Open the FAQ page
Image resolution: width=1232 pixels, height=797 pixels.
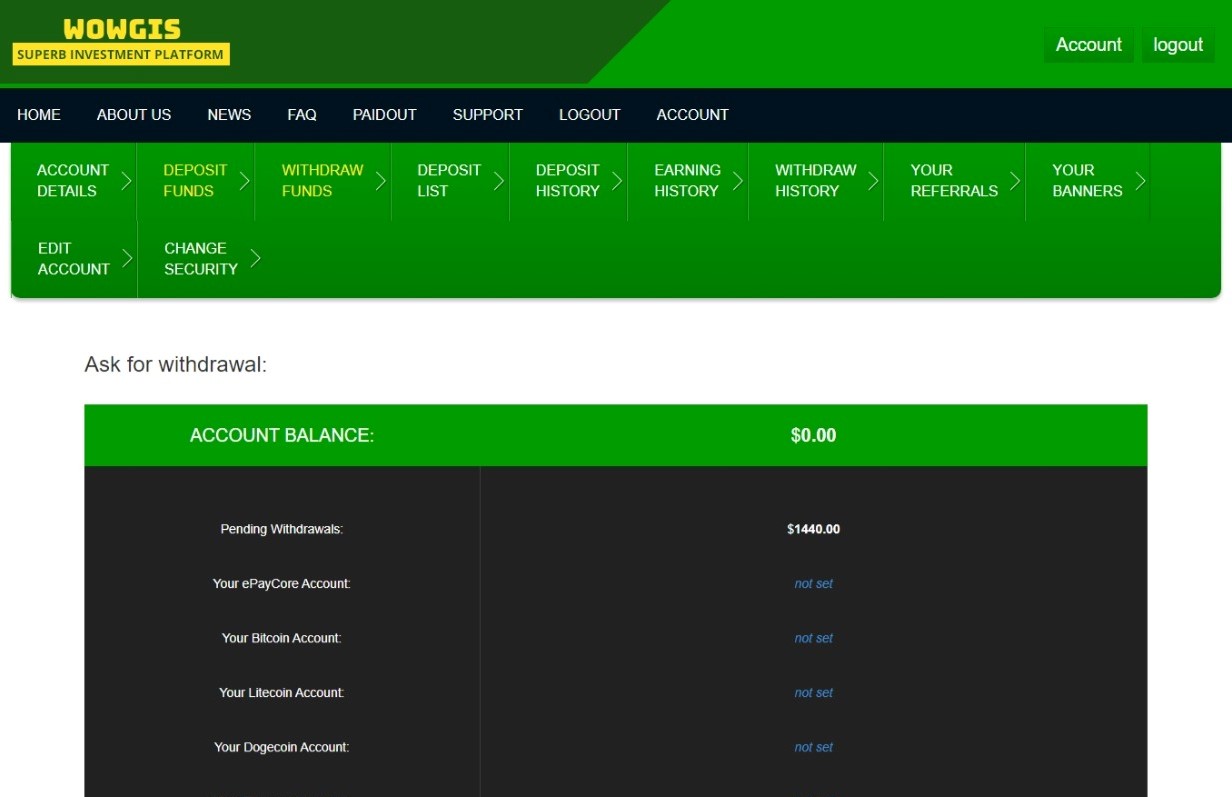tap(302, 115)
